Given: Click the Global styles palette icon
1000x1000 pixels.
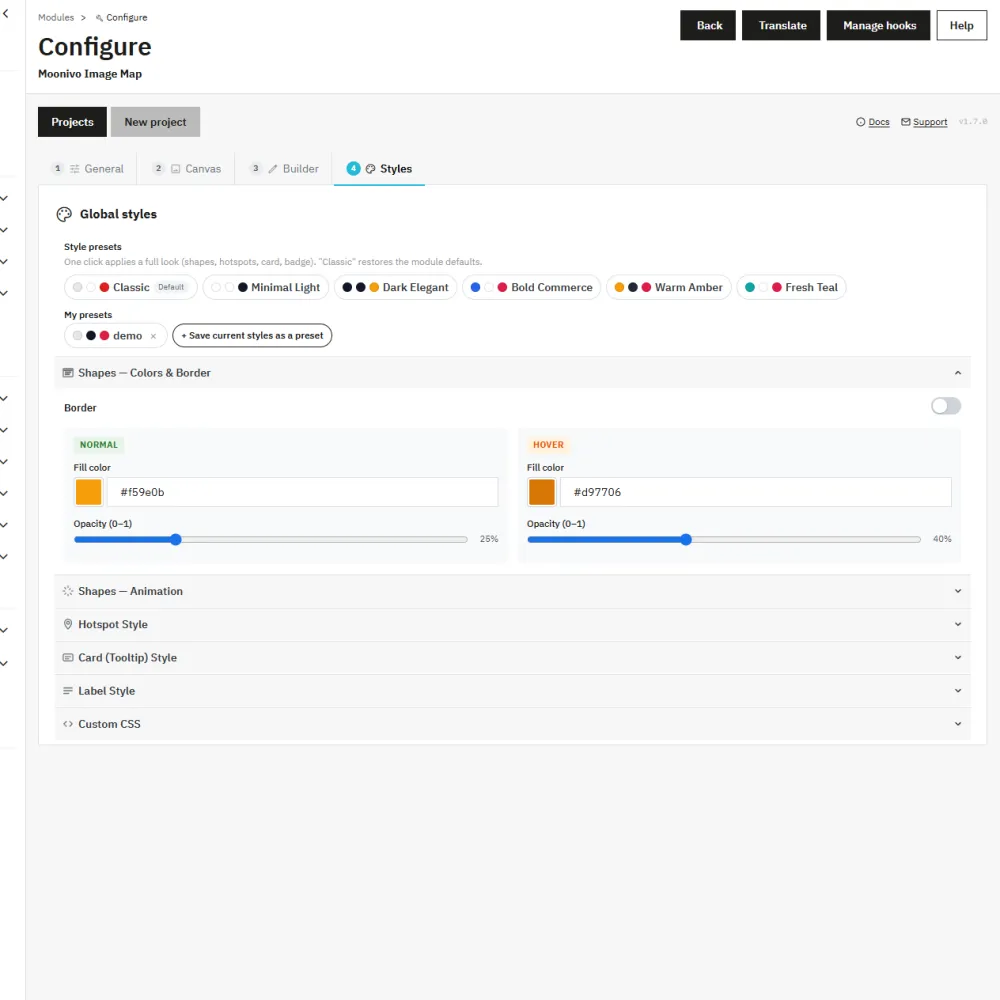Looking at the screenshot, I should tap(64, 214).
